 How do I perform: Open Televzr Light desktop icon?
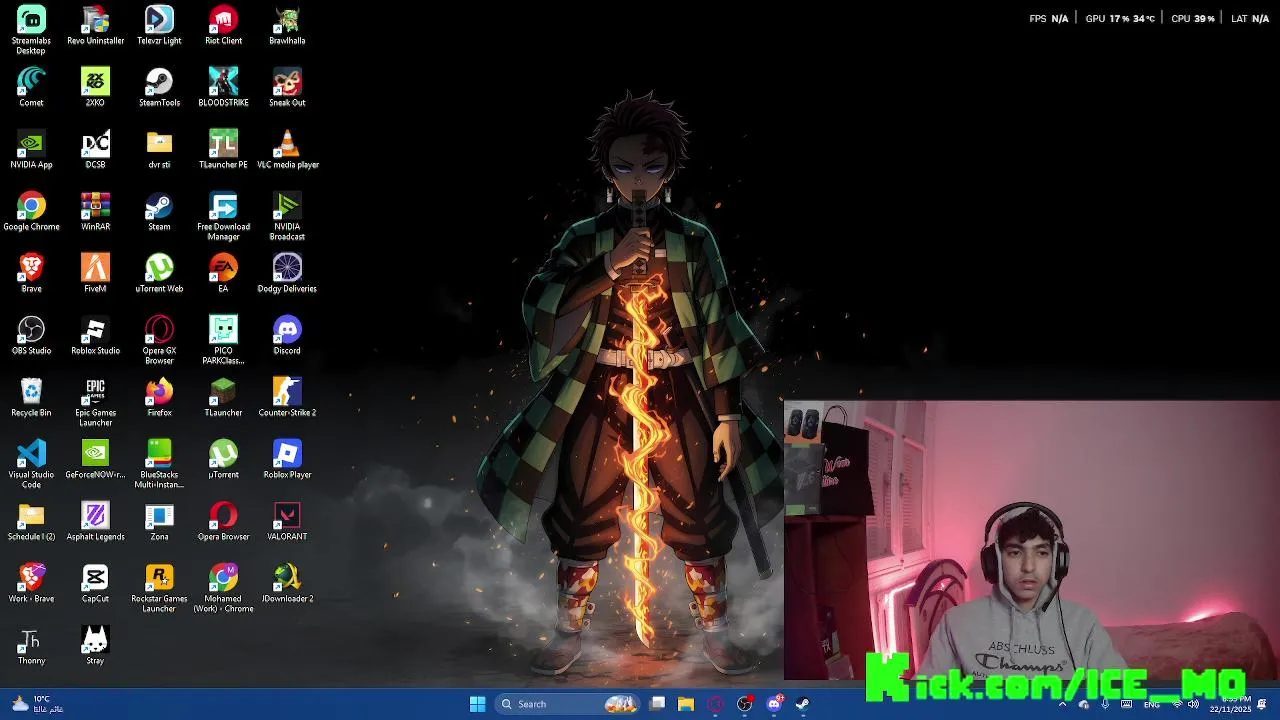159,26
